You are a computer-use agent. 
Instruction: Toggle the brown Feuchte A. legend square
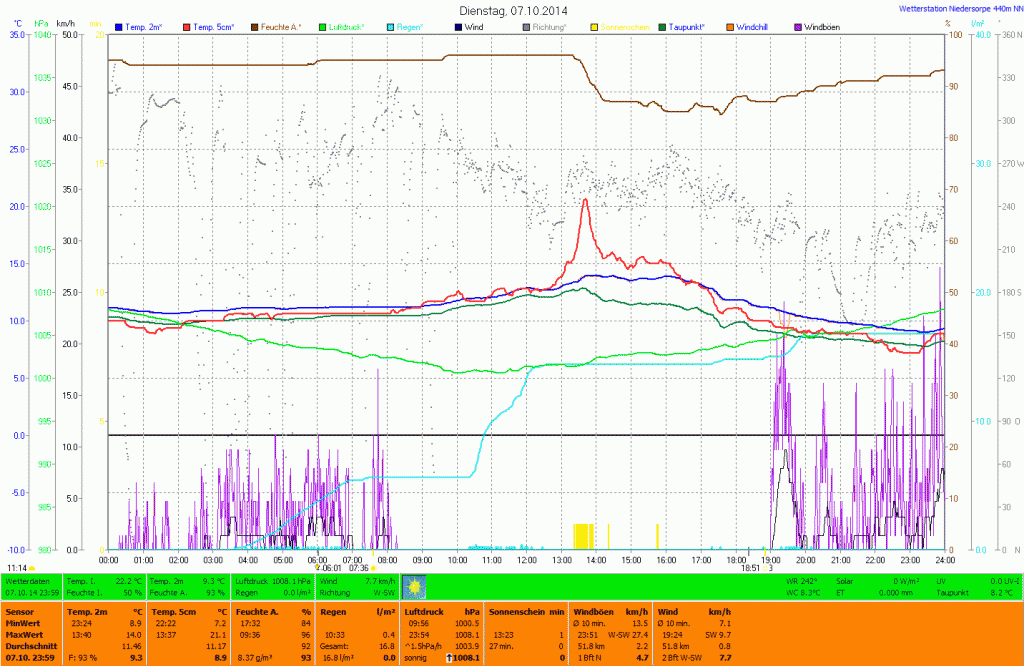point(254,26)
